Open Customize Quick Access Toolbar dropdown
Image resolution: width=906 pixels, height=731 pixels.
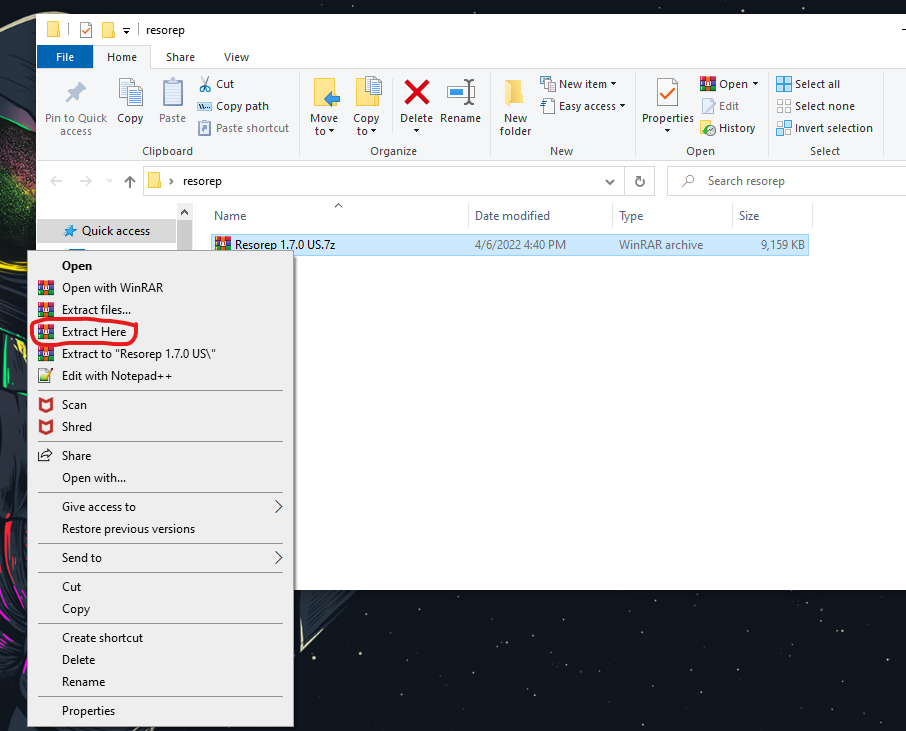tap(126, 31)
